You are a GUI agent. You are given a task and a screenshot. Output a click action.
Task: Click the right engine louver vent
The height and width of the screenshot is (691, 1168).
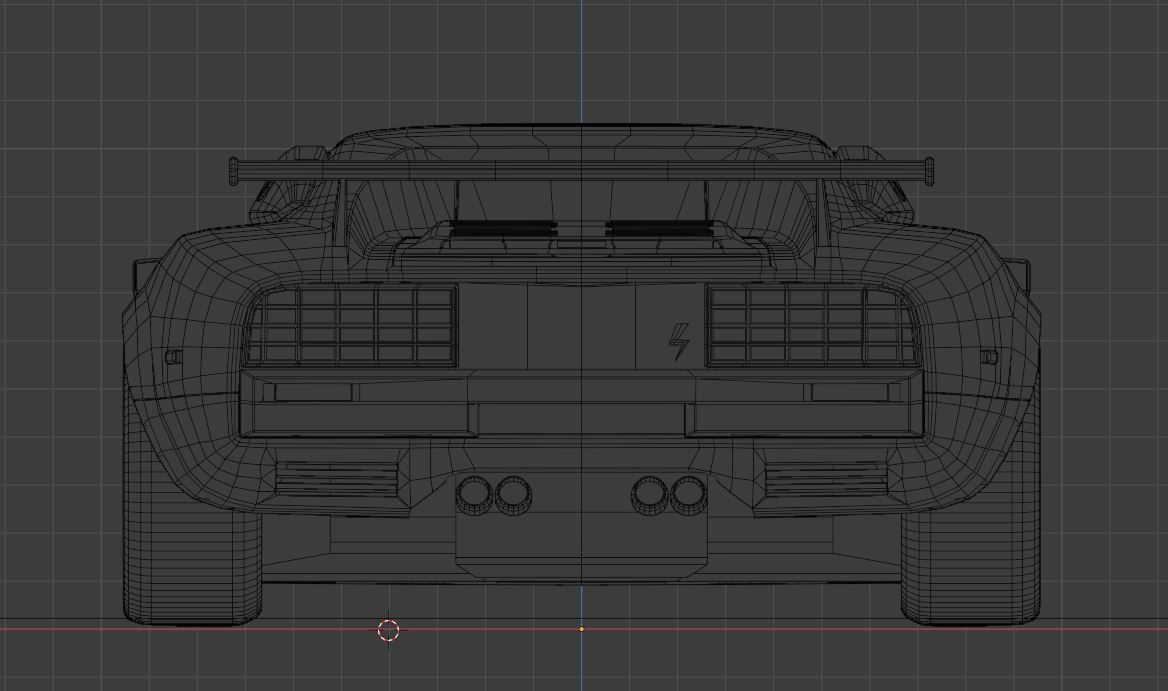click(660, 228)
